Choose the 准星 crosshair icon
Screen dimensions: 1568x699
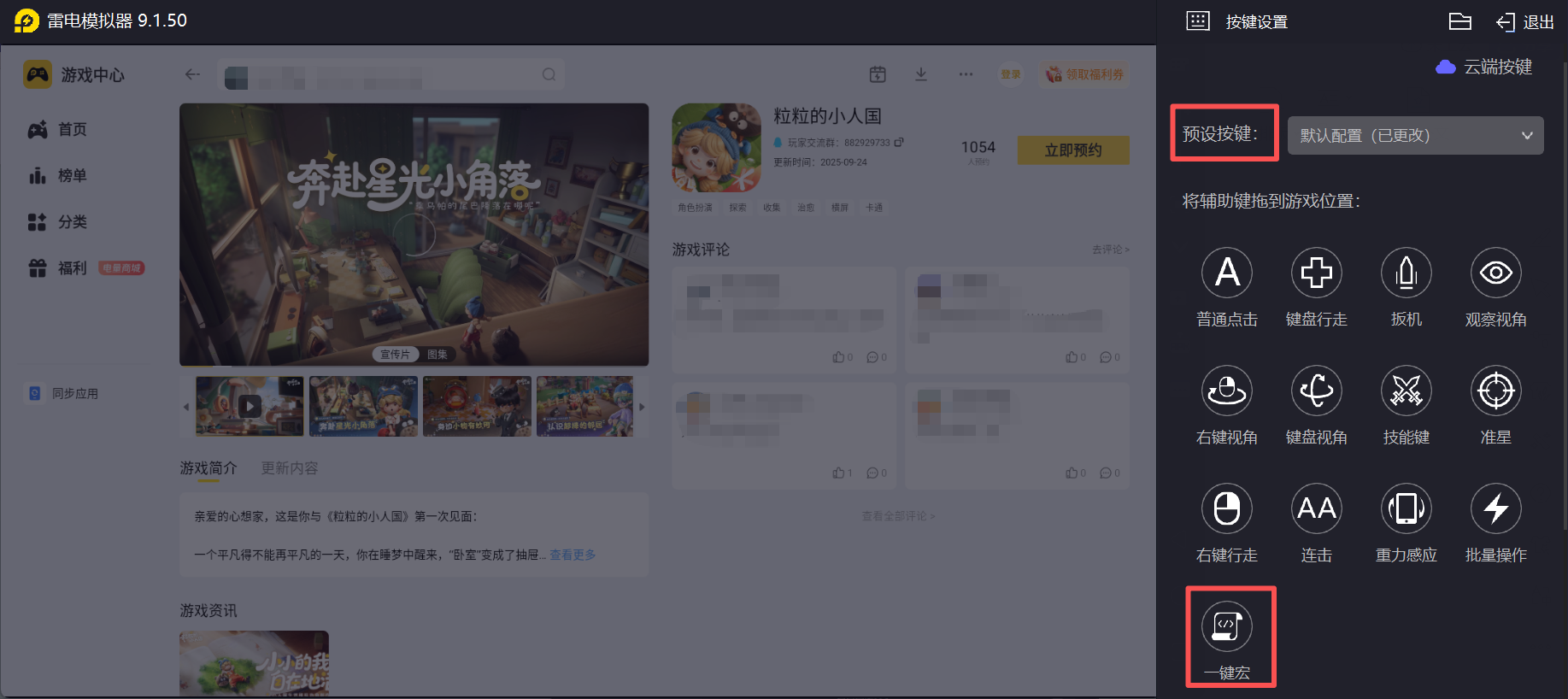pyautogui.click(x=1496, y=391)
